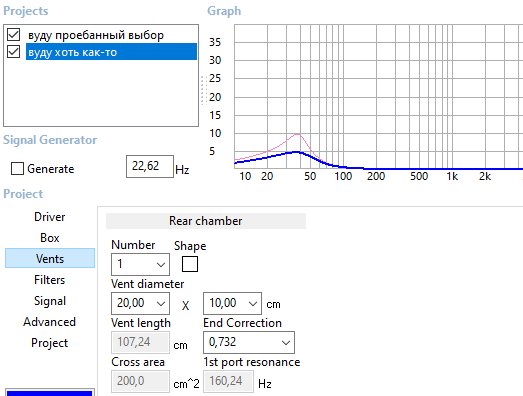Open the Project section in sidebar
523x396 pixels.
pos(50,343)
